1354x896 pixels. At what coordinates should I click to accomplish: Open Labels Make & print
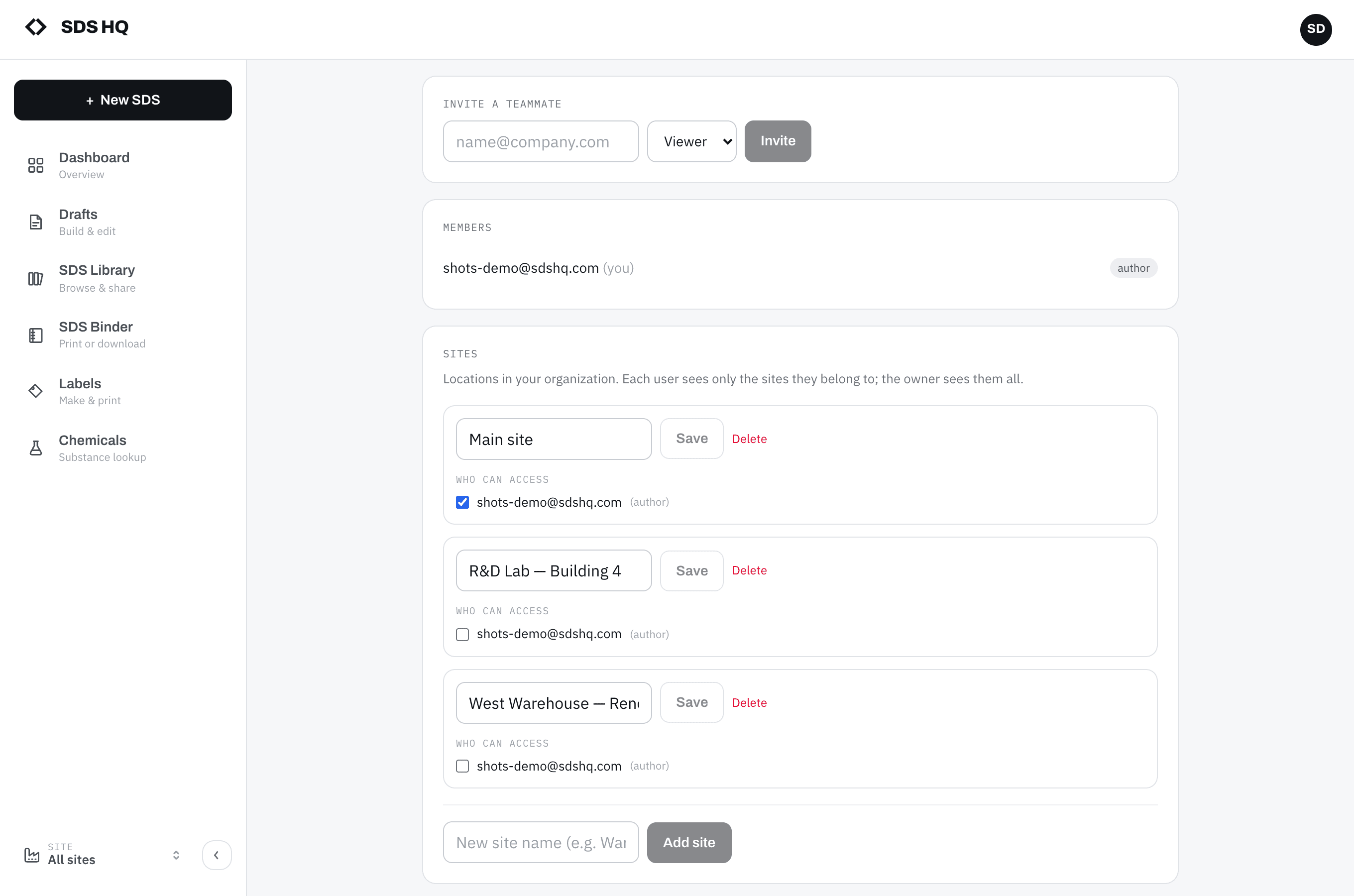pyautogui.click(x=123, y=391)
